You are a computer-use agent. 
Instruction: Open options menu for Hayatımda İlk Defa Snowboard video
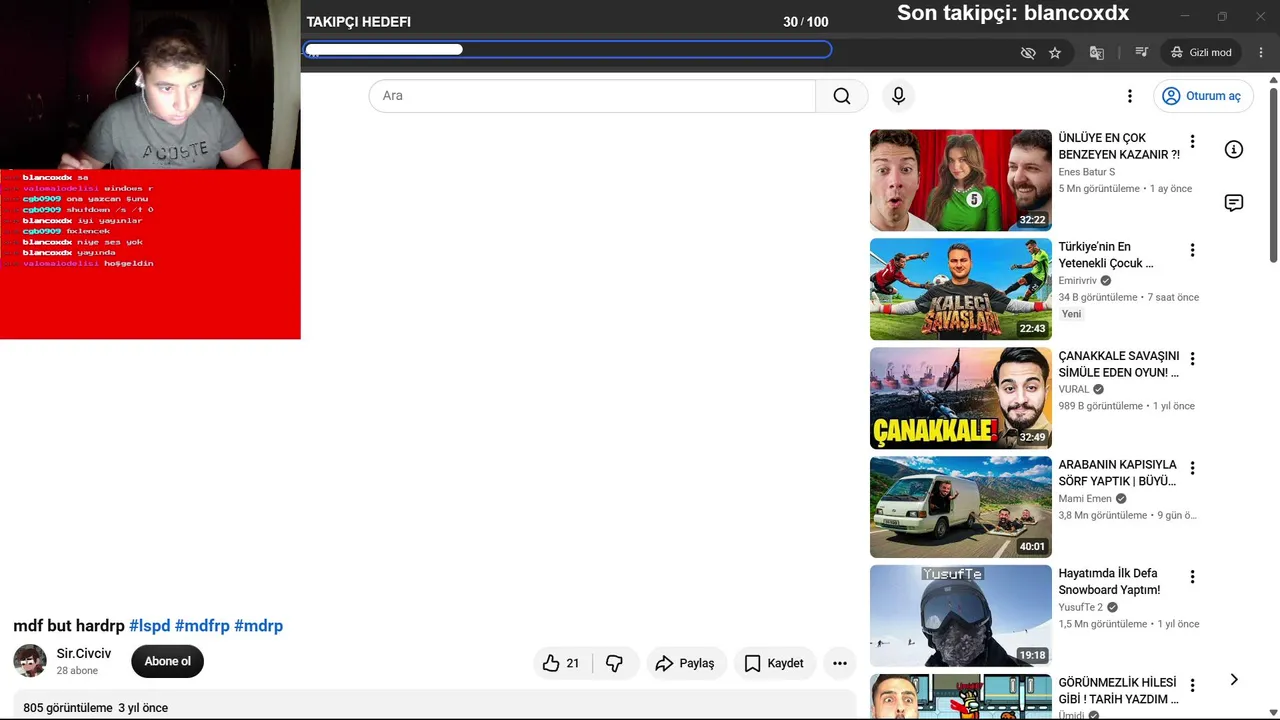tap(1192, 577)
